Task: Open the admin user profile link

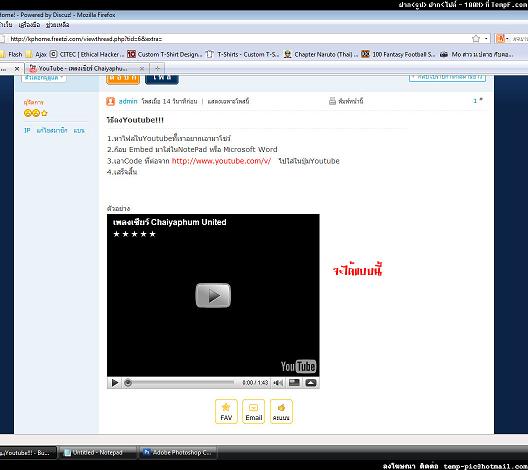Action: click(128, 101)
